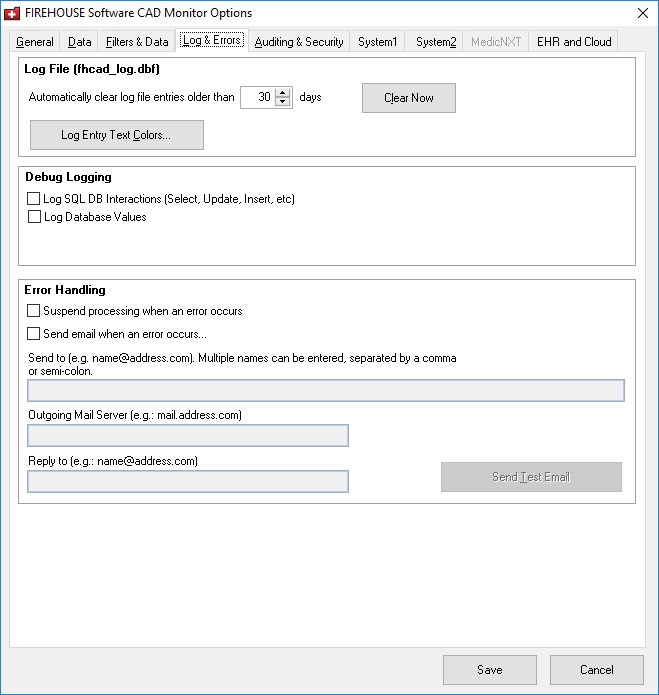Click the Debug Logging section heading
This screenshot has height=695, width=659.
(x=68, y=177)
